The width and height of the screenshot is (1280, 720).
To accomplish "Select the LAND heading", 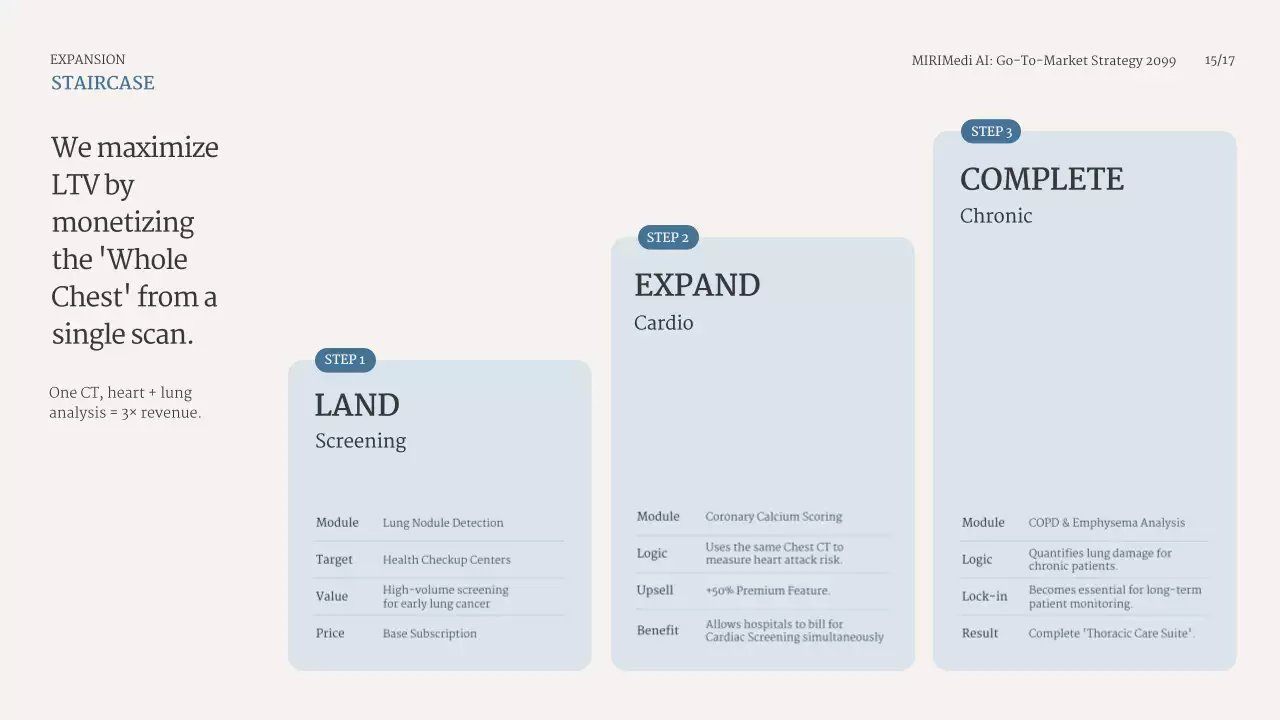I will point(357,405).
